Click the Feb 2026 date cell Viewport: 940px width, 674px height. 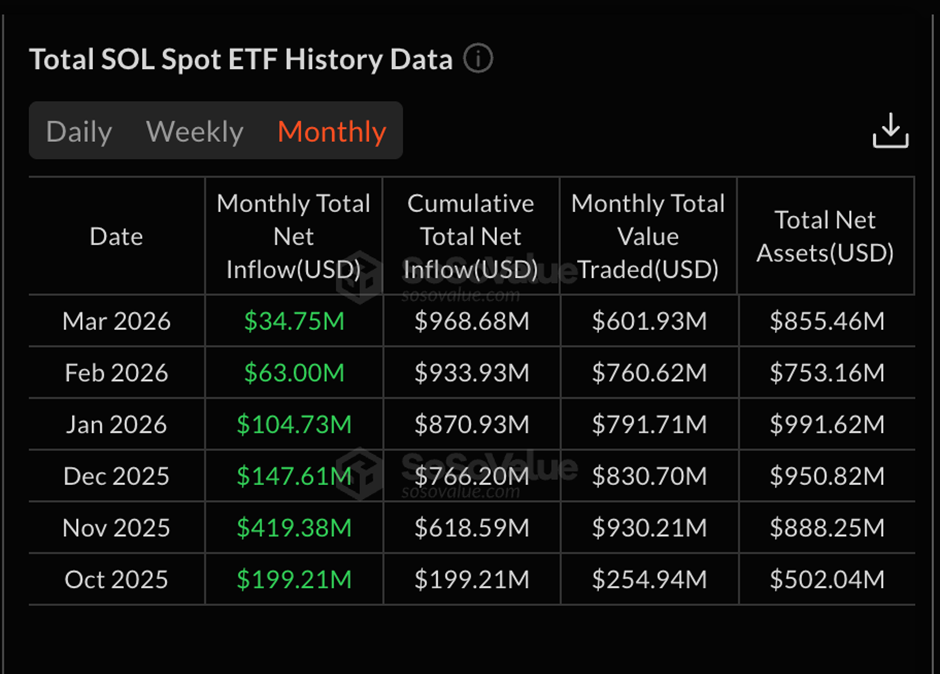tap(116, 372)
